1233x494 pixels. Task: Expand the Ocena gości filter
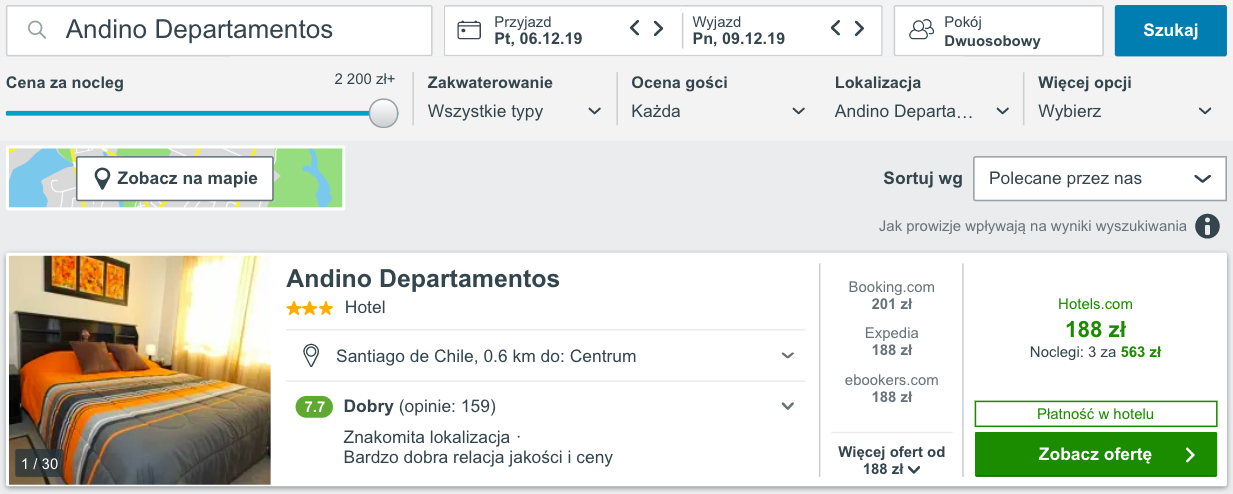(718, 111)
